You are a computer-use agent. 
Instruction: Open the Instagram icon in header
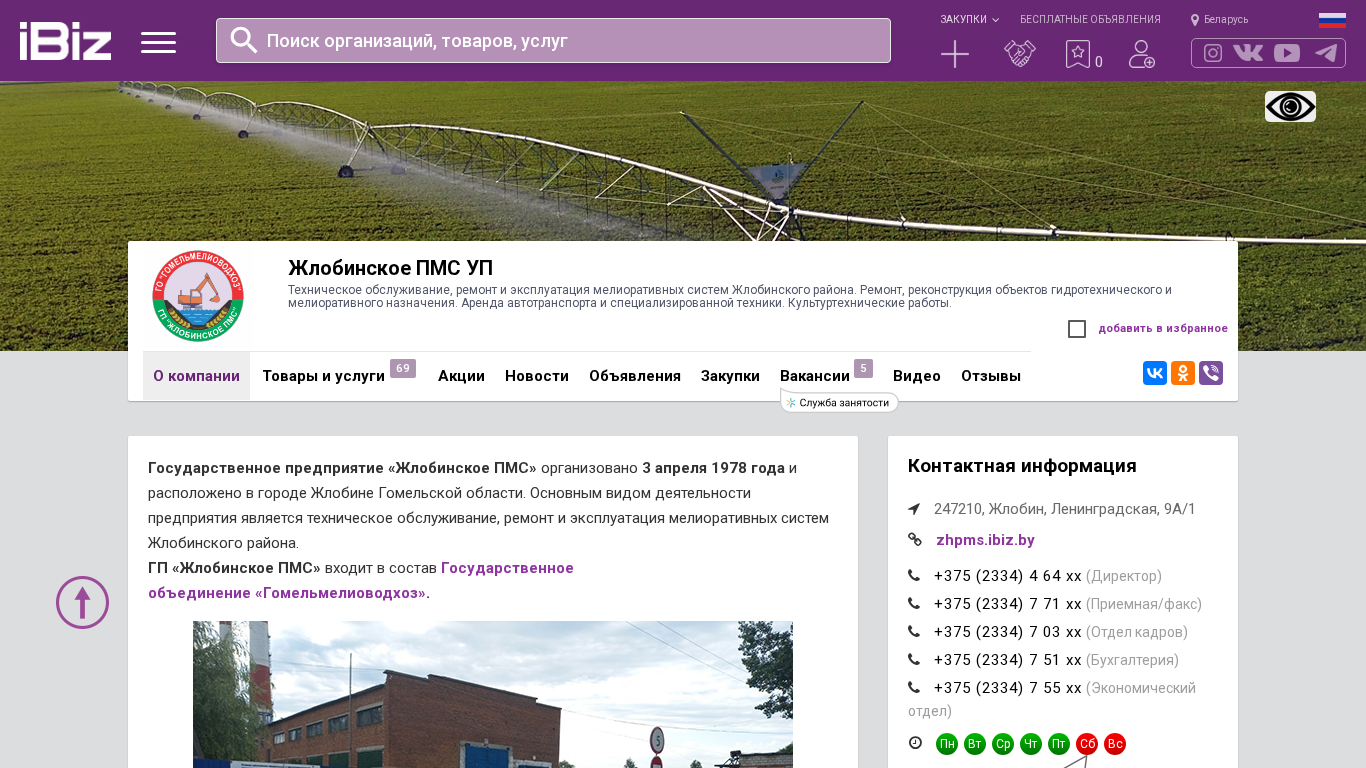point(1213,53)
